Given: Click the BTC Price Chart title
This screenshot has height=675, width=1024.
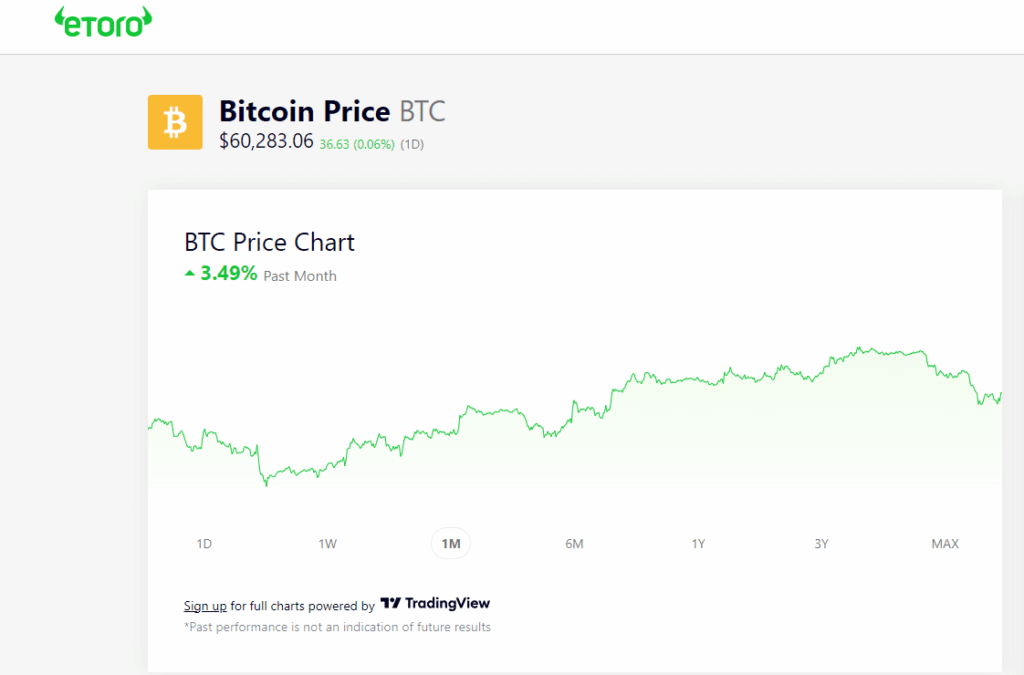Looking at the screenshot, I should click(268, 242).
